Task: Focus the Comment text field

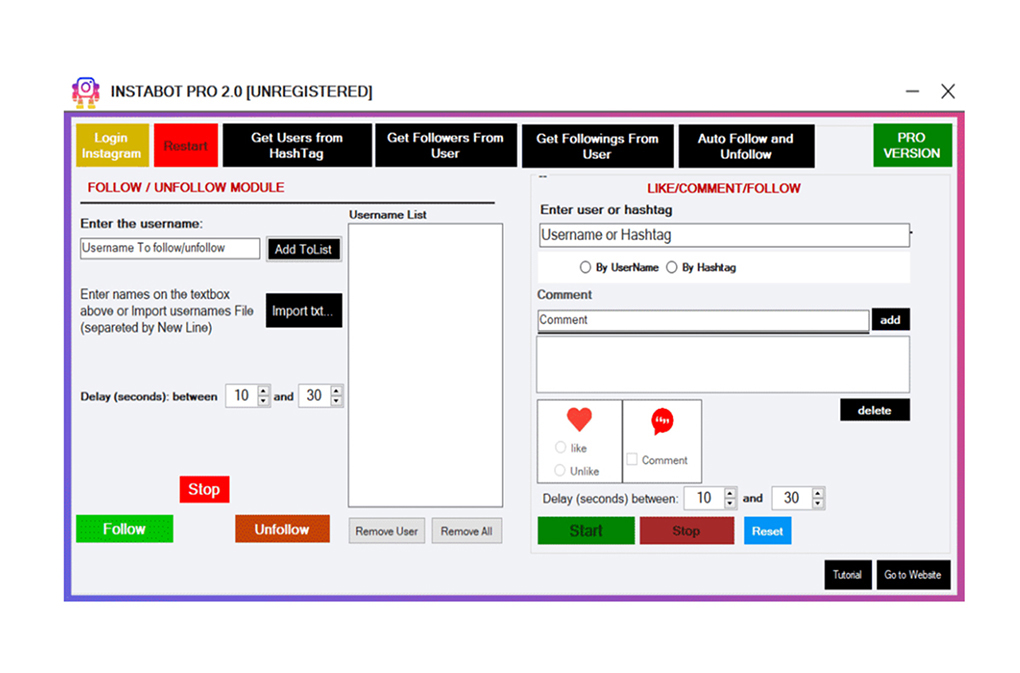Action: click(x=703, y=321)
